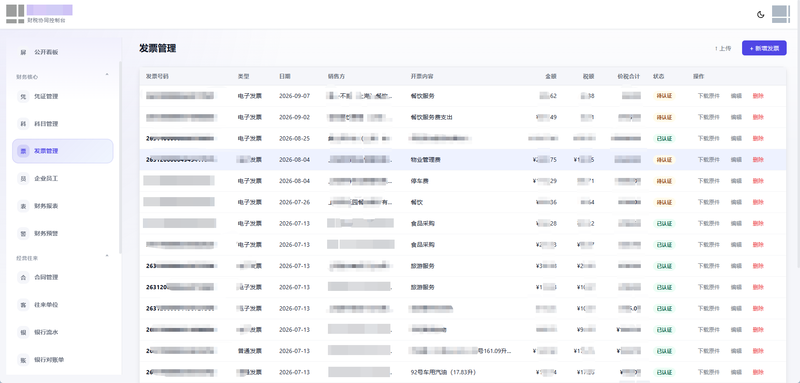Click the 往来单位 sidebar icon

click(x=22, y=305)
